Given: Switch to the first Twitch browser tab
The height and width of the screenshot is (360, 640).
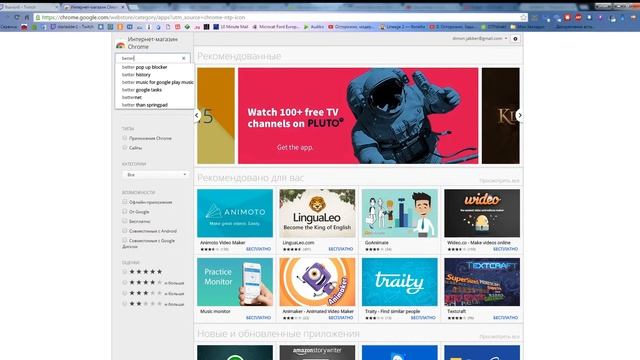Looking at the screenshot, I should click(x=29, y=7).
